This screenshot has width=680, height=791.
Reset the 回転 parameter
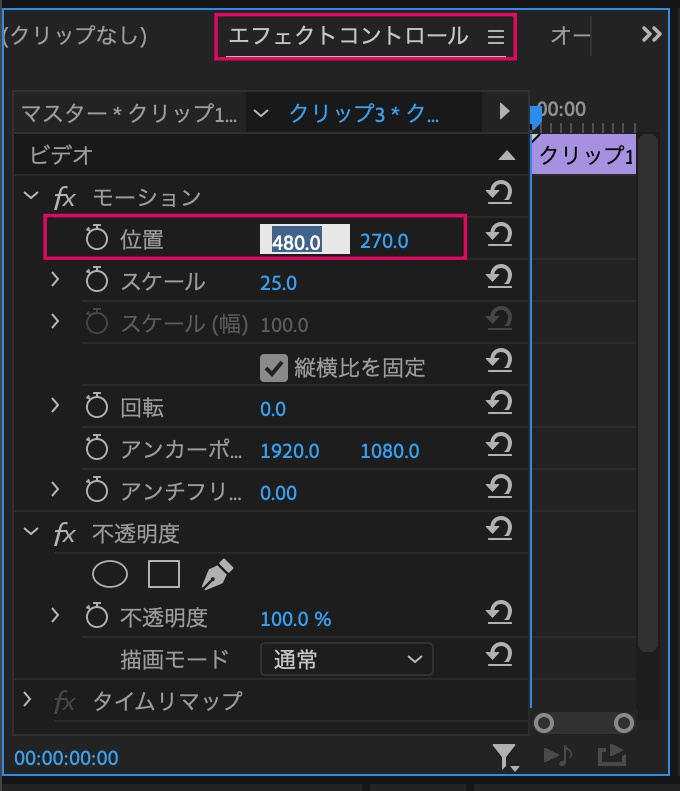pos(499,403)
